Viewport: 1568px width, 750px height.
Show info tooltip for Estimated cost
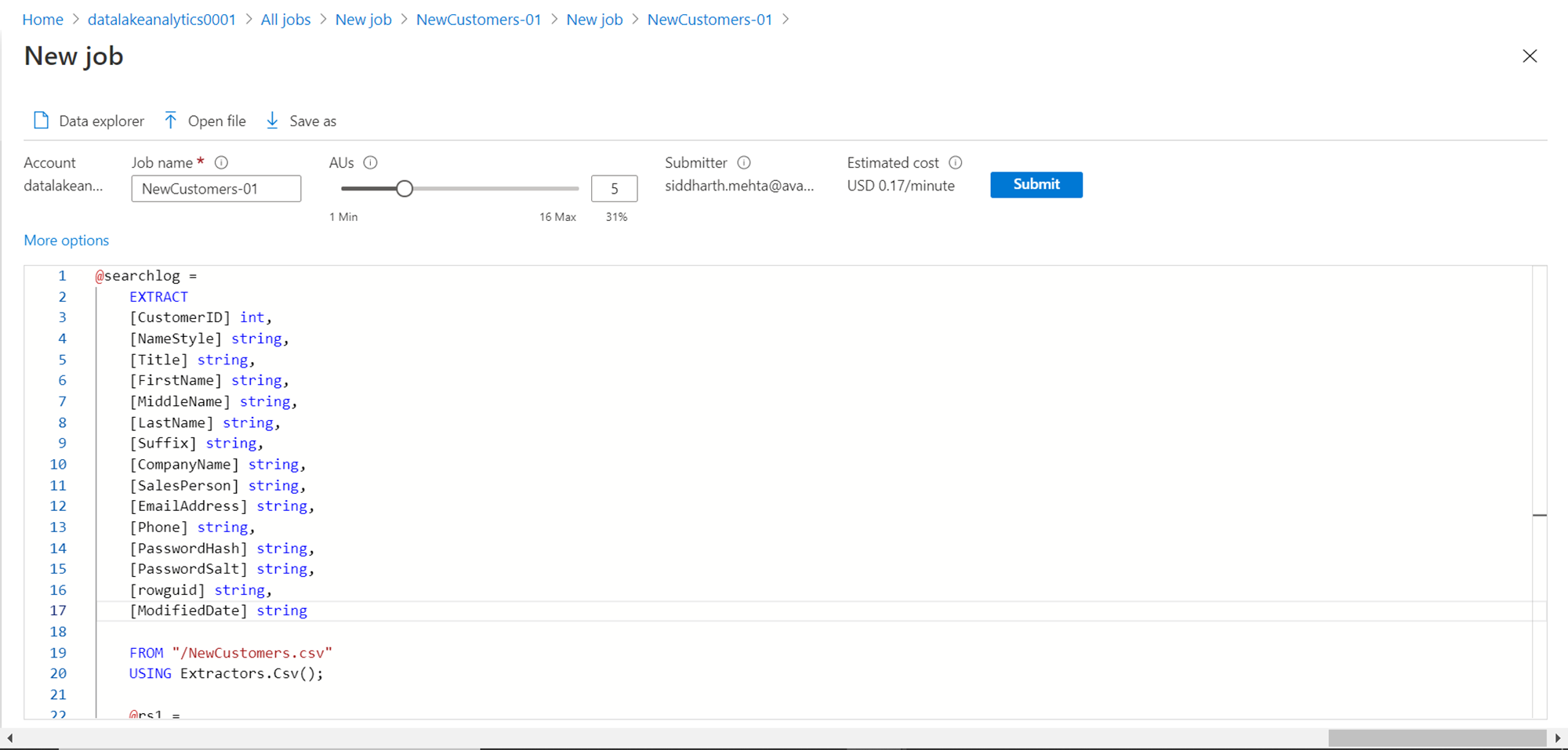pyautogui.click(x=956, y=162)
